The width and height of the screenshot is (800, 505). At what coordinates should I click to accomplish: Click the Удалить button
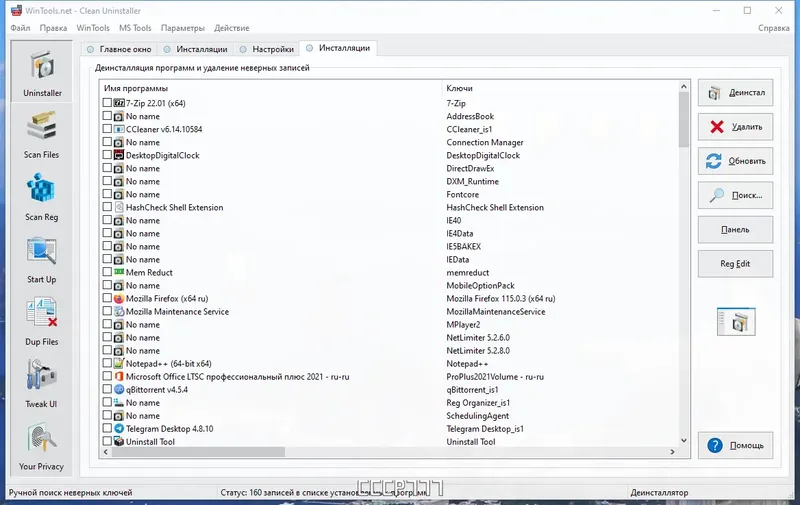(x=735, y=127)
